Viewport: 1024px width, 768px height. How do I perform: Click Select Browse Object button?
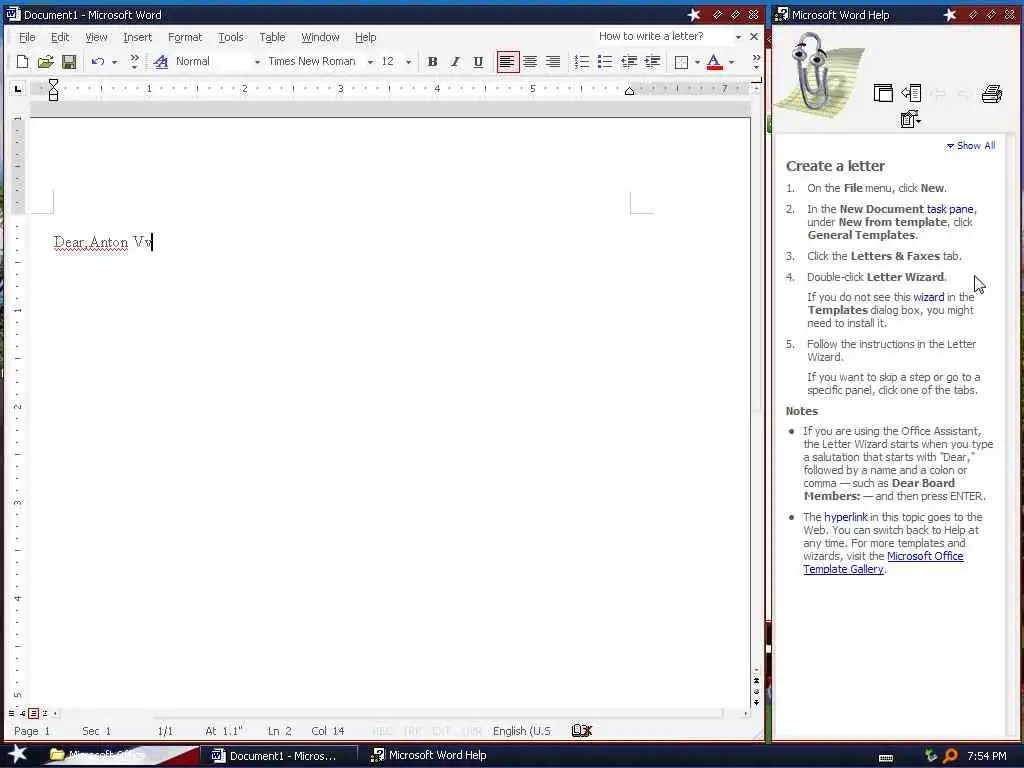pos(756,692)
